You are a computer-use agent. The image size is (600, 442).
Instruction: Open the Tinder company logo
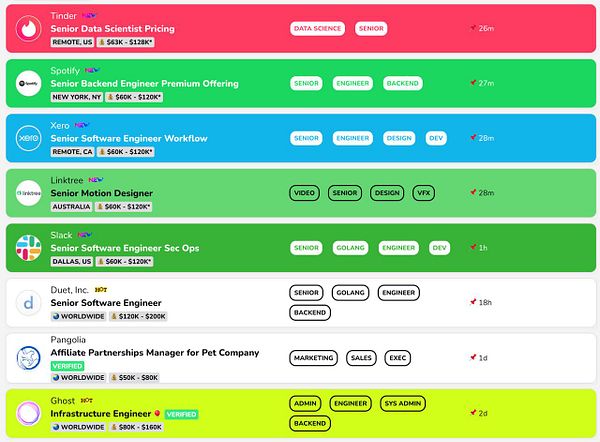click(x=28, y=29)
